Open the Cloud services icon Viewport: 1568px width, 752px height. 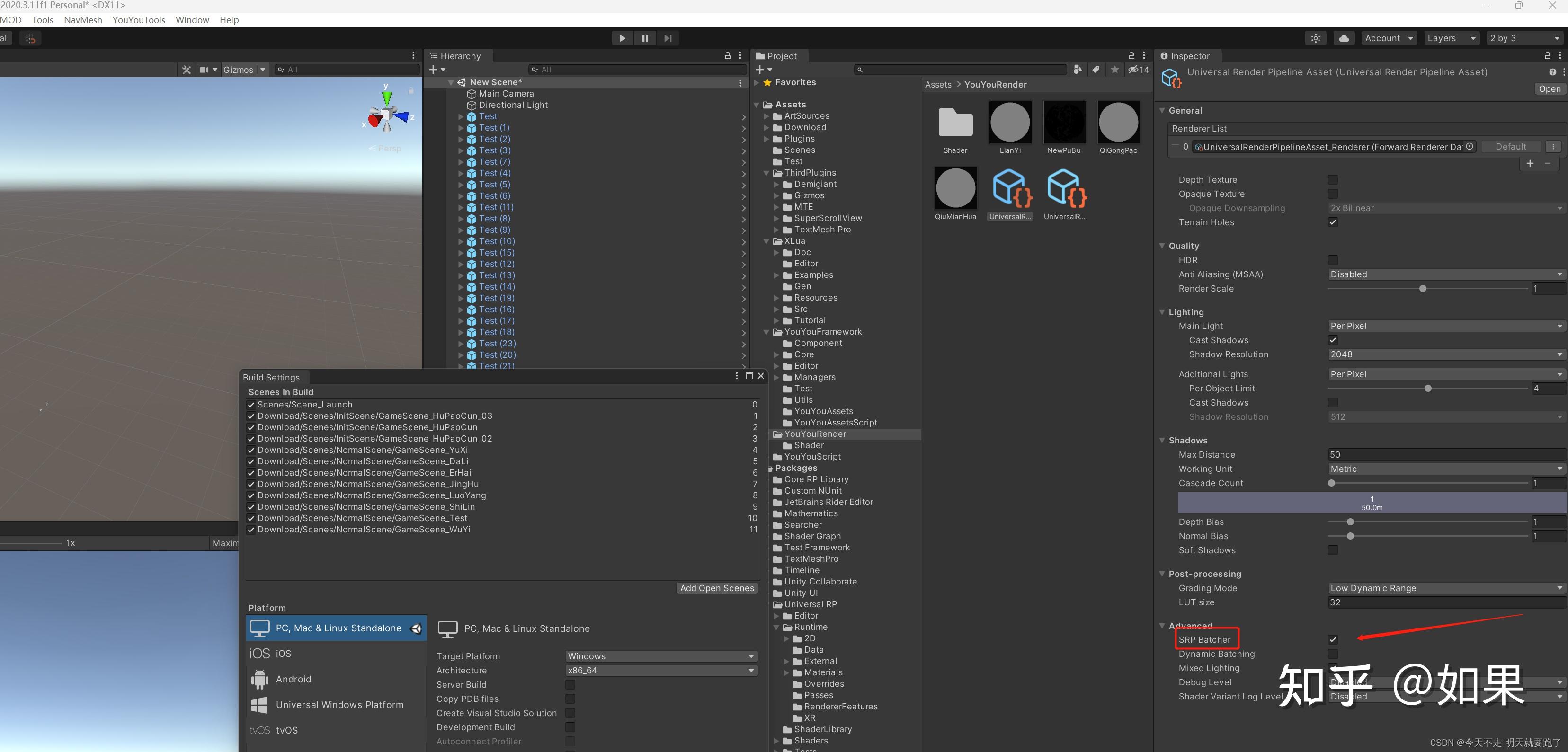1344,38
